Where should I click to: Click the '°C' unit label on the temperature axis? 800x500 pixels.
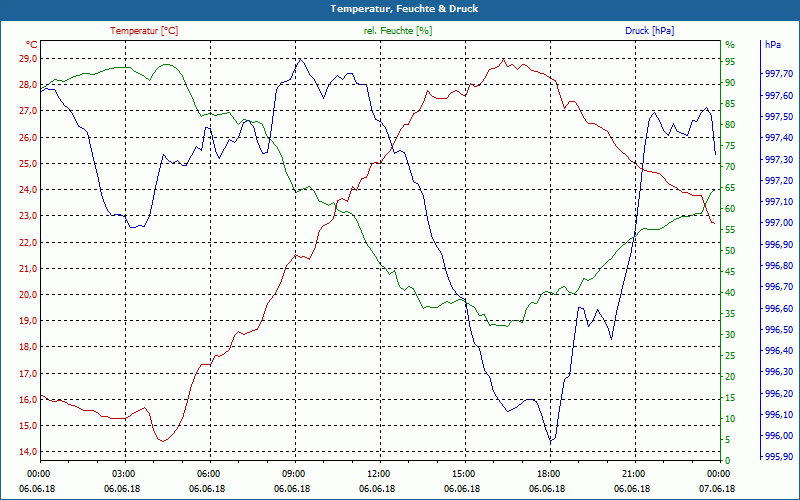click(x=31, y=45)
